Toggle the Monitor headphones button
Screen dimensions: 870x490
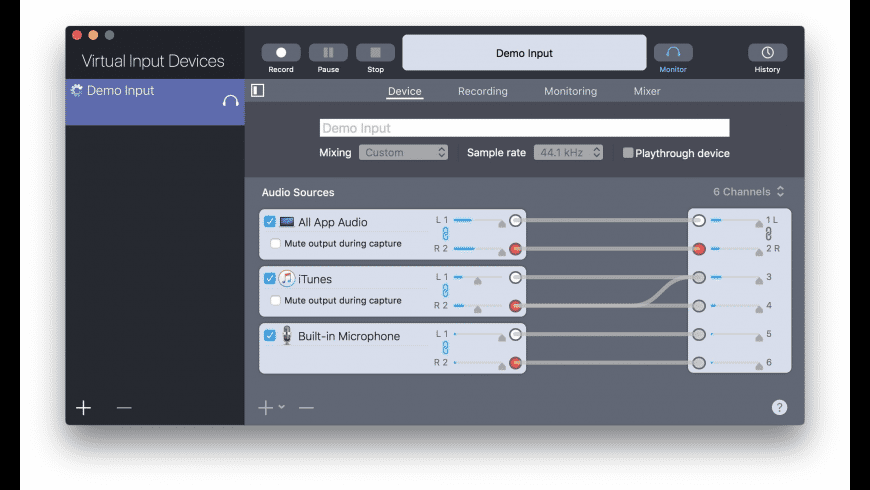pos(673,53)
